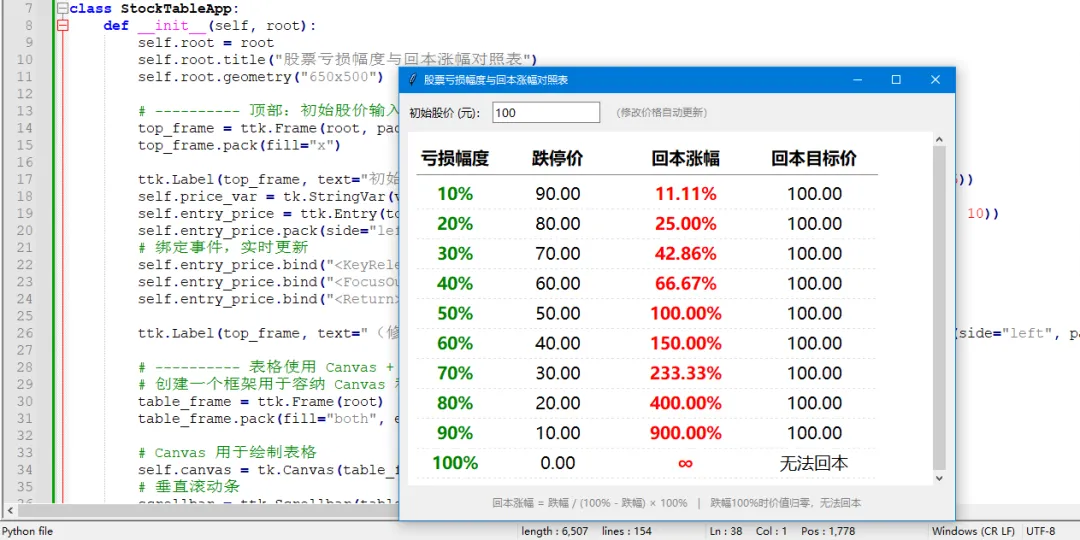The image size is (1080, 540).
Task: Click the 回本目标价 column header
Action: coord(815,159)
